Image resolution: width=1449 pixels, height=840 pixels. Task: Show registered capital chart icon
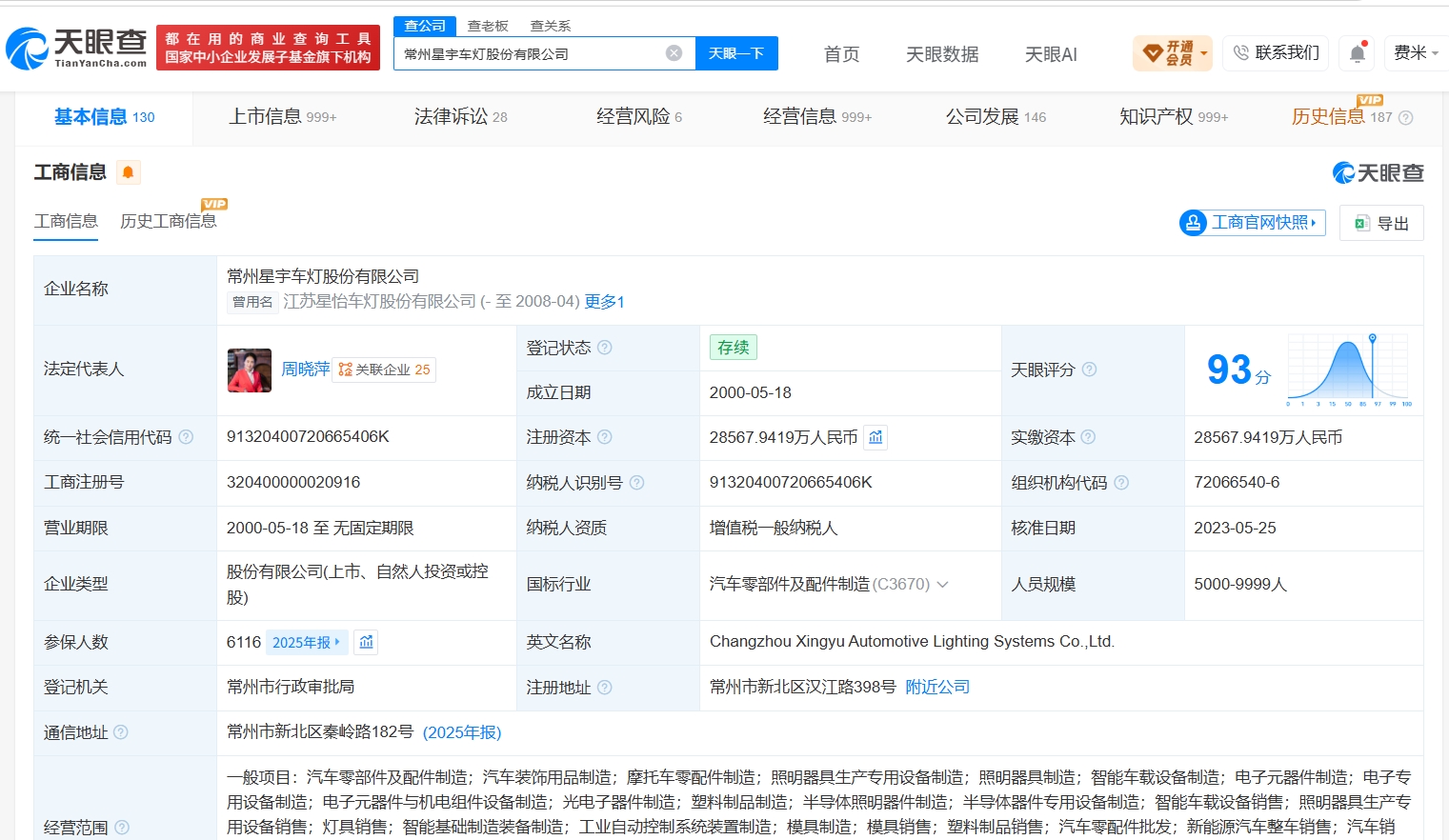point(875,437)
